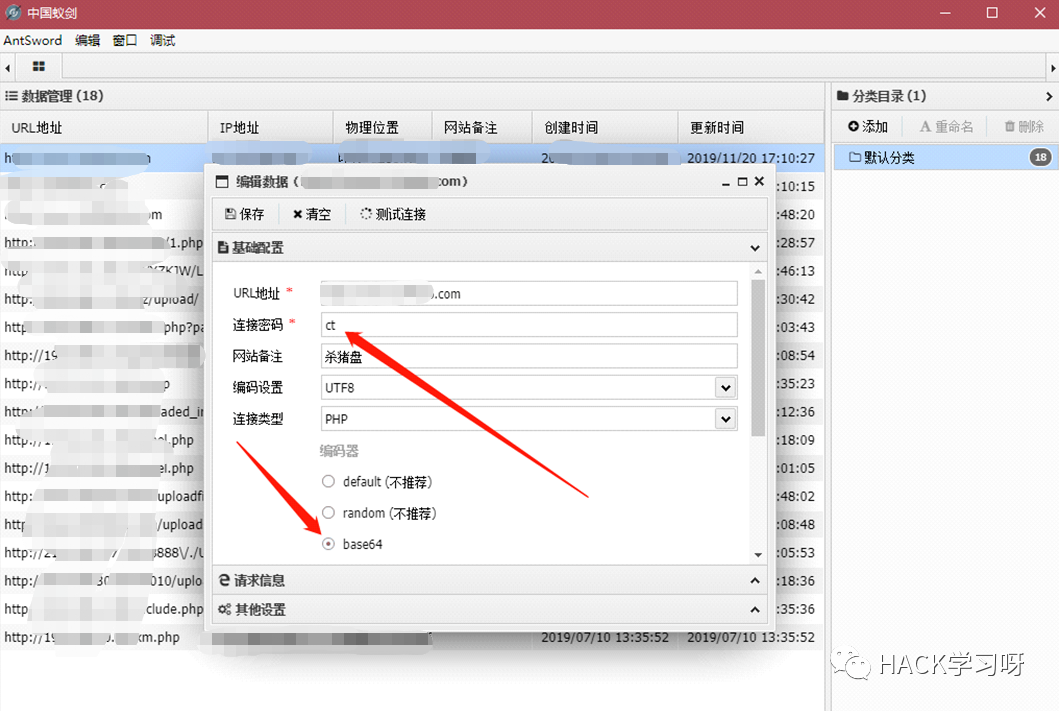Click the dialog scrollbar down arrow
The height and width of the screenshot is (711, 1059).
[758, 555]
